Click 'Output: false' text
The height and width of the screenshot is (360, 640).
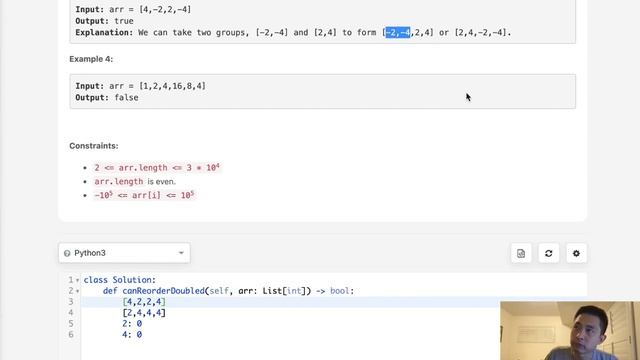tap(107, 98)
